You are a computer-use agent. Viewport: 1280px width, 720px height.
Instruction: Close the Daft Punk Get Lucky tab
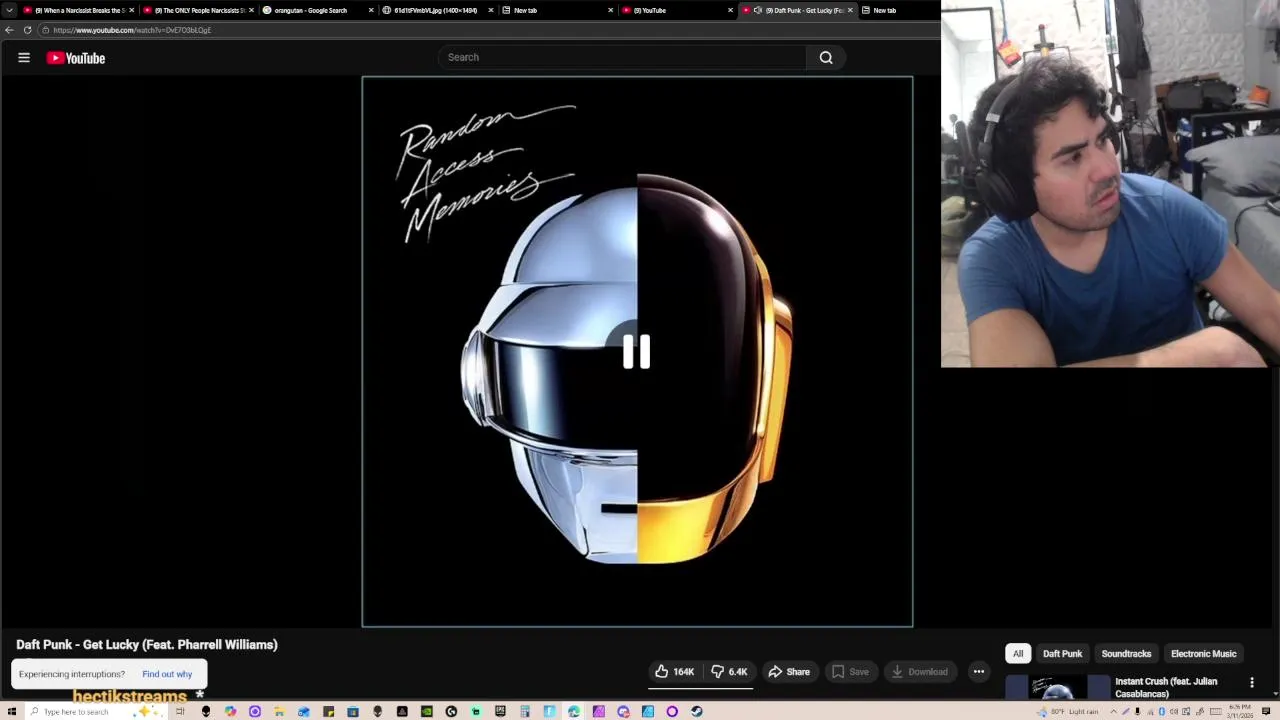pyautogui.click(x=850, y=10)
